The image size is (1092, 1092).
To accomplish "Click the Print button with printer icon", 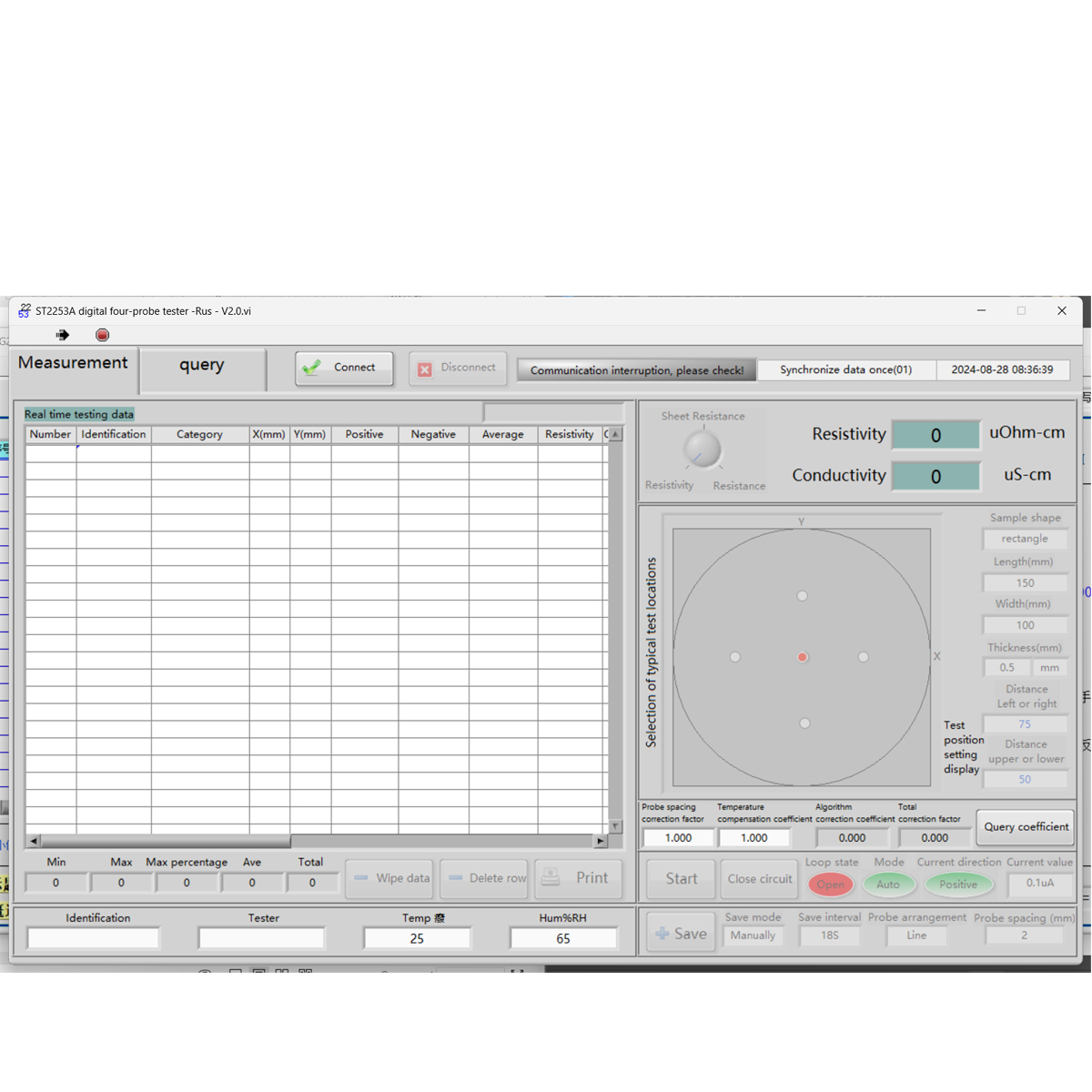I will pos(579,878).
